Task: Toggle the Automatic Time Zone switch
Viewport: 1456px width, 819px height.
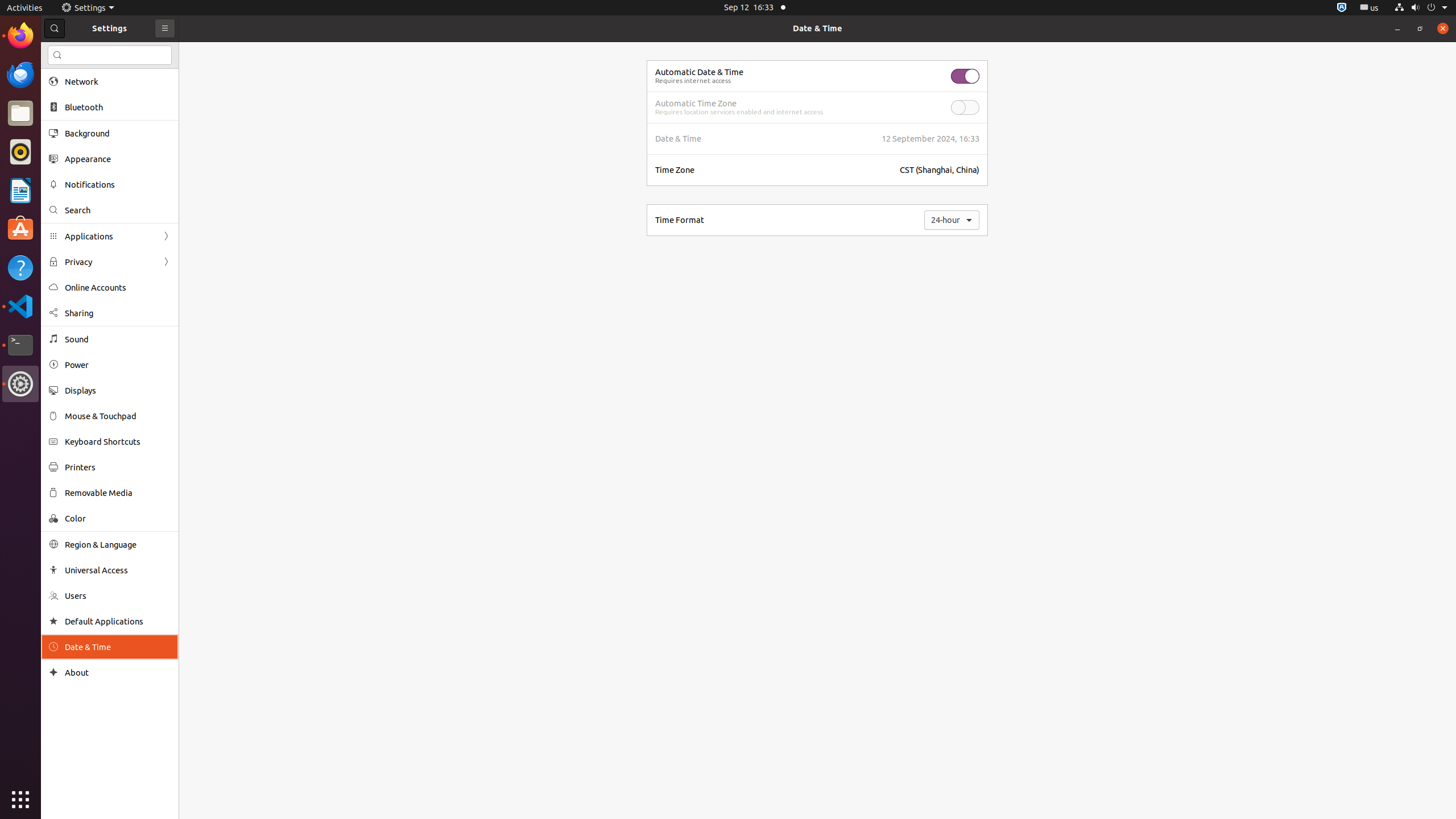Action: pos(965,107)
